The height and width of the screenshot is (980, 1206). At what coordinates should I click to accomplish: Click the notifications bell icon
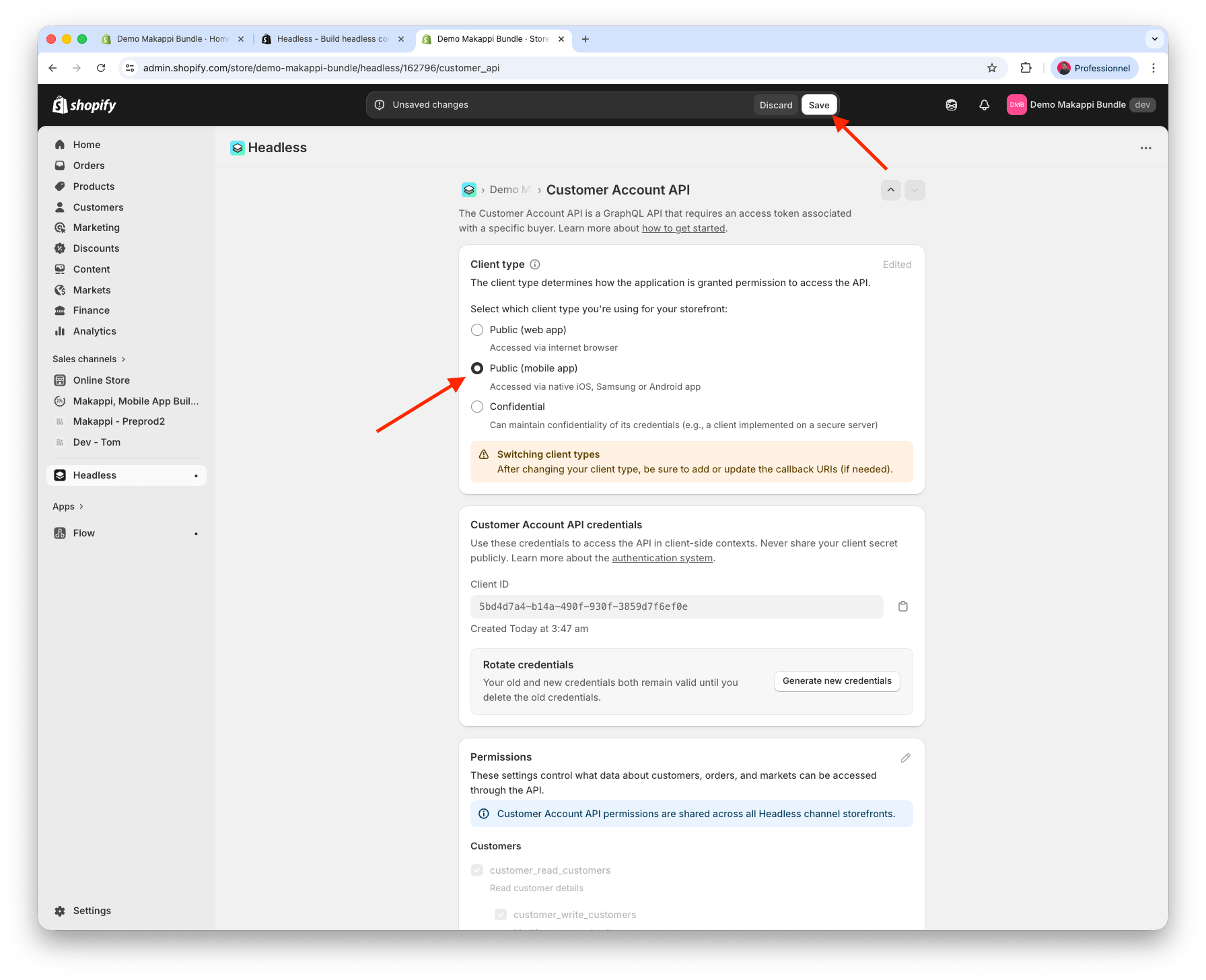click(984, 105)
